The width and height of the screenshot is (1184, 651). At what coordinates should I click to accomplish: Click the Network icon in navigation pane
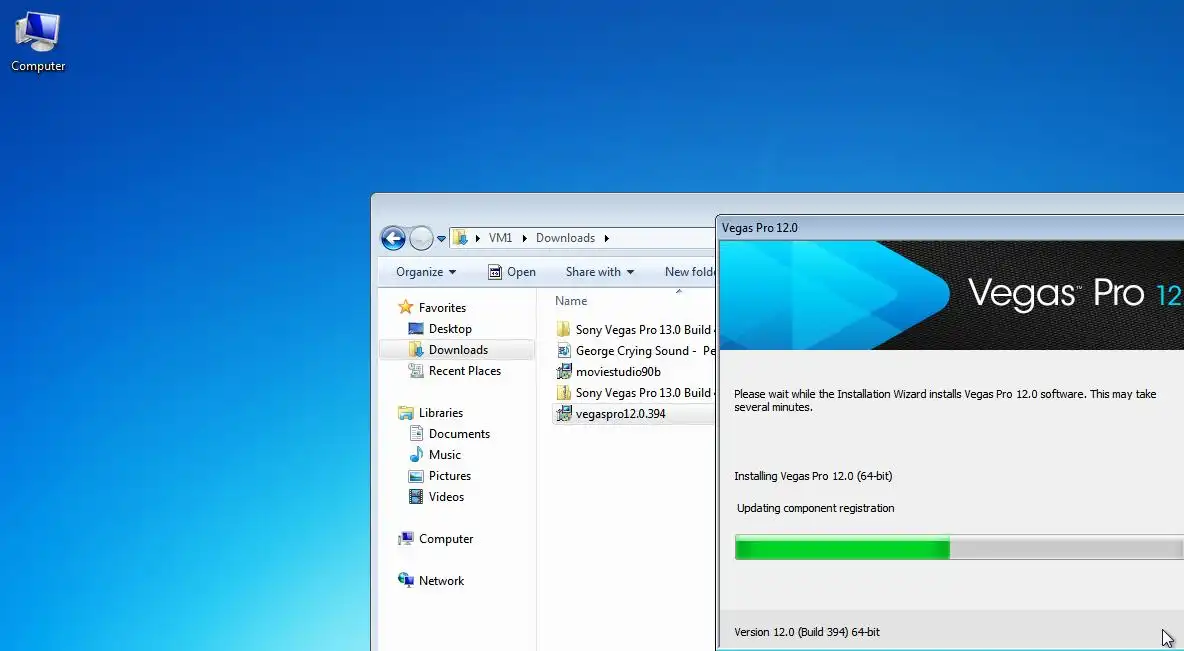406,580
